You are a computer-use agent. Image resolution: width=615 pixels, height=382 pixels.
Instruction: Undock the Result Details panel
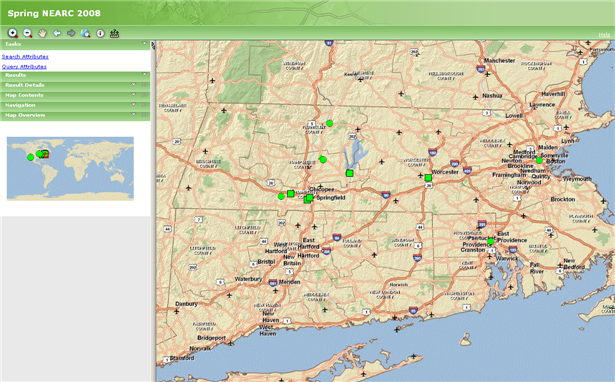144,85
